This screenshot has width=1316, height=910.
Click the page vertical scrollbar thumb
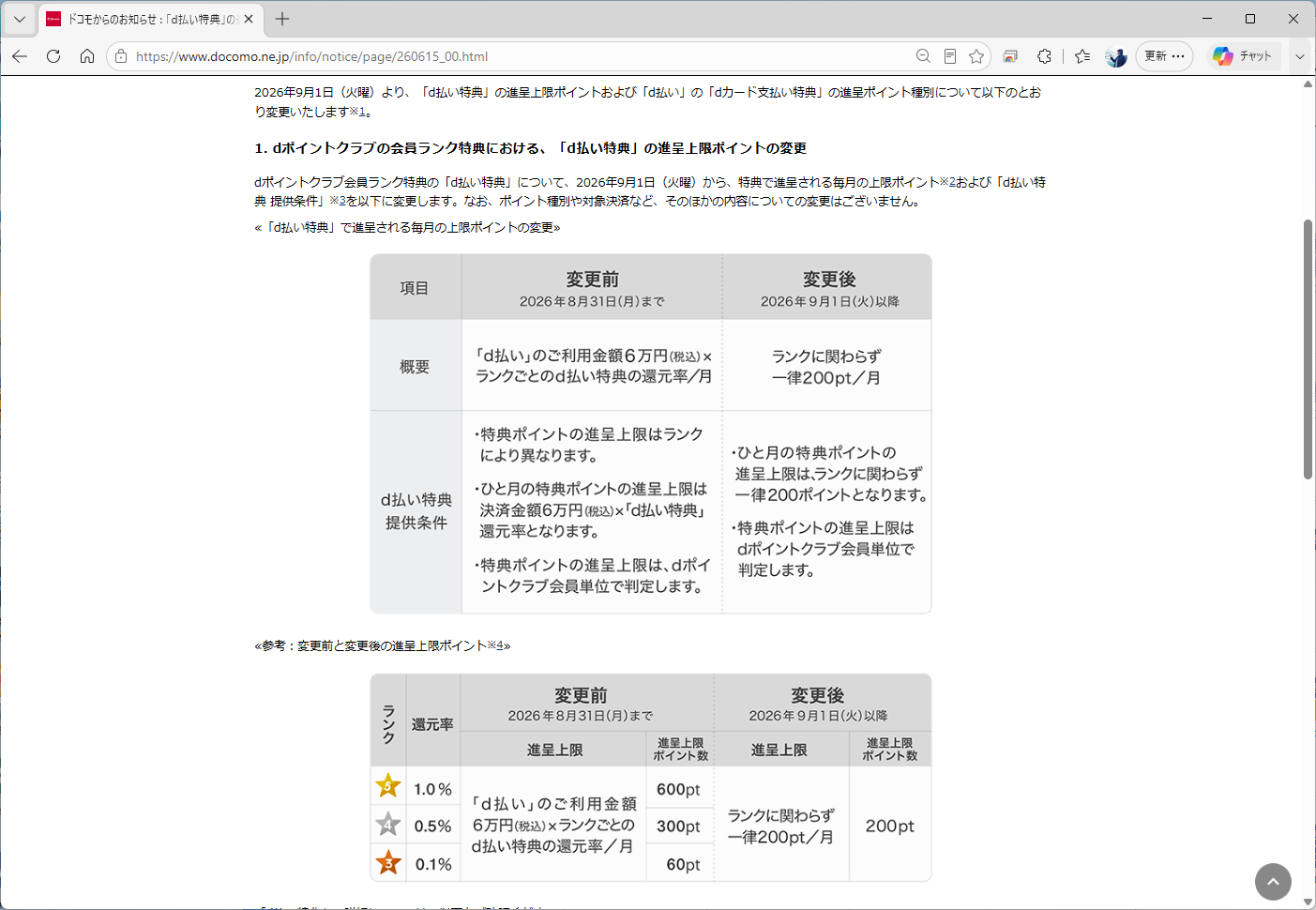(x=1308, y=349)
